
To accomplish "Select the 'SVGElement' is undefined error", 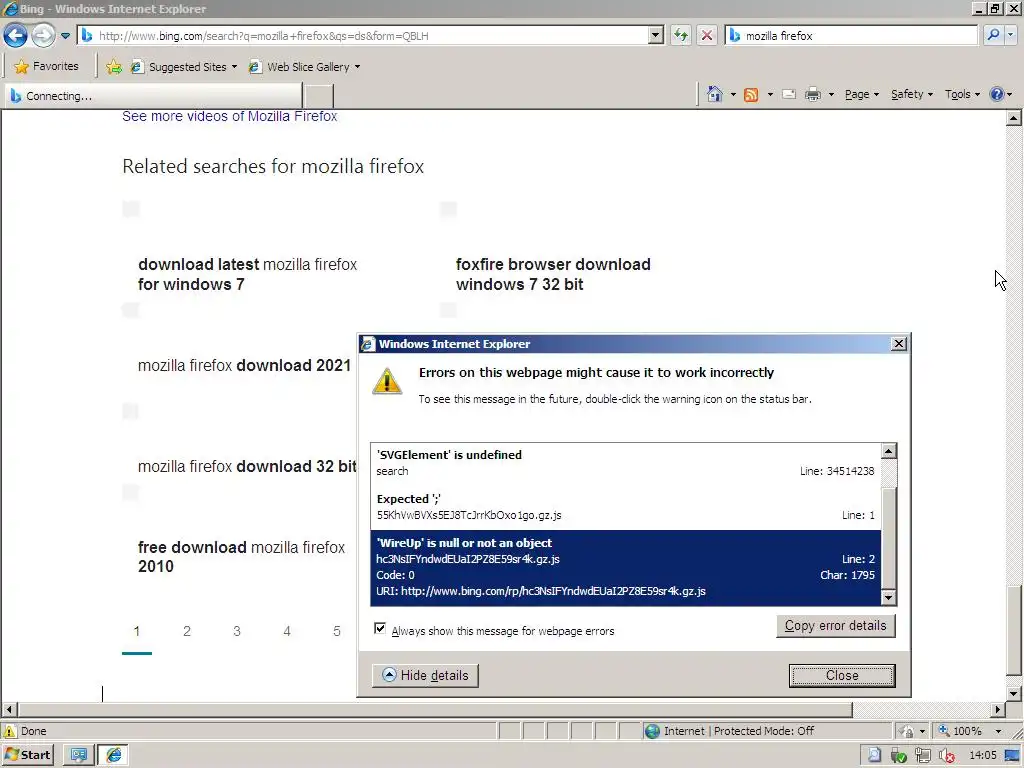I will click(626, 463).
